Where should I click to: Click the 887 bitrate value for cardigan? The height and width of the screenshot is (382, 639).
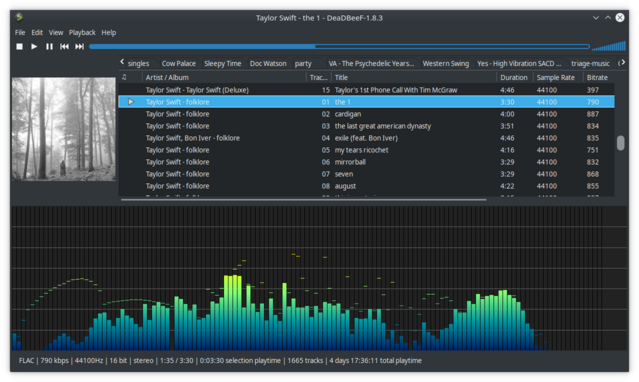(593, 114)
